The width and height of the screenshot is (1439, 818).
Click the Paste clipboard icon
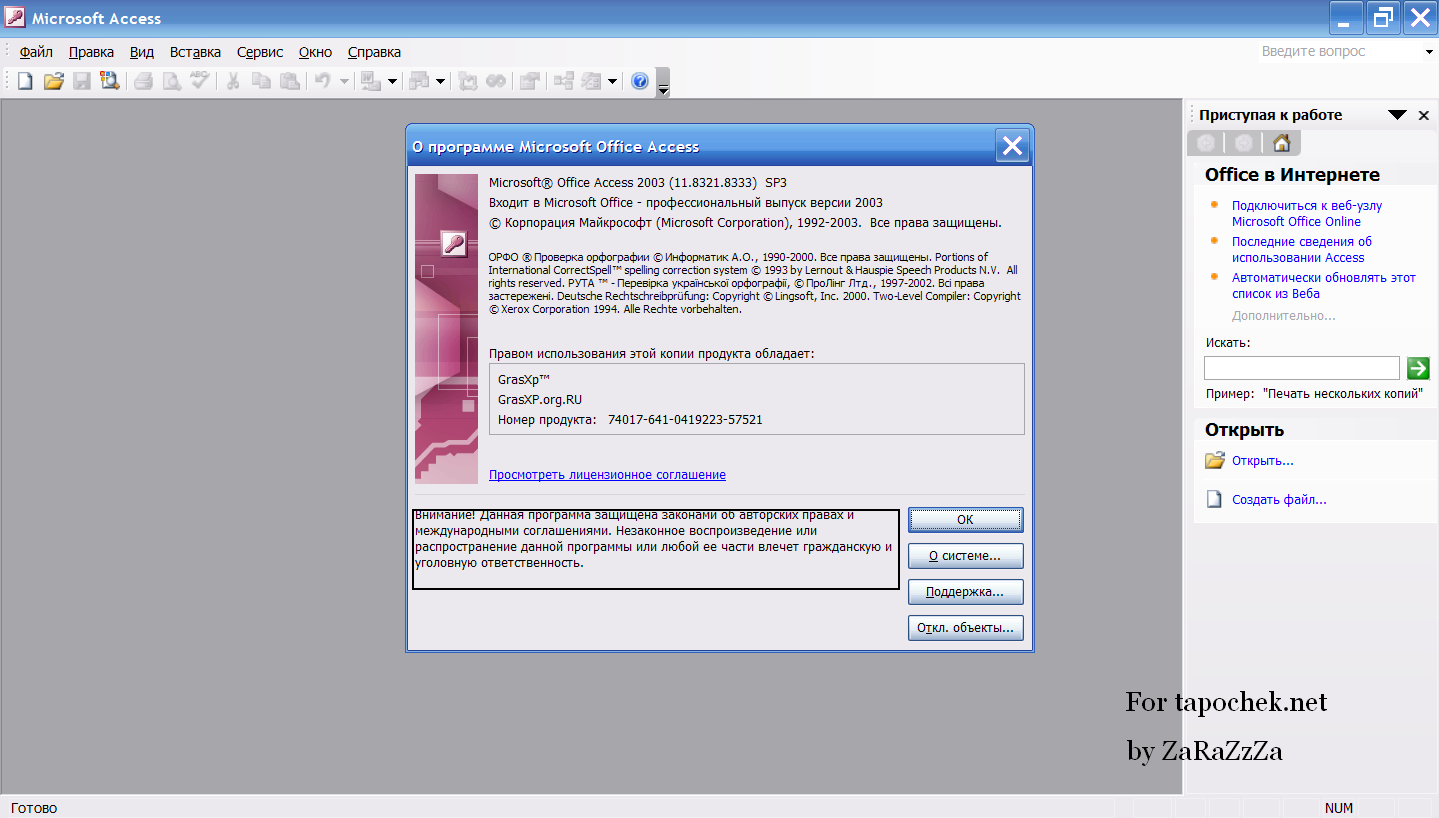pyautogui.click(x=289, y=81)
